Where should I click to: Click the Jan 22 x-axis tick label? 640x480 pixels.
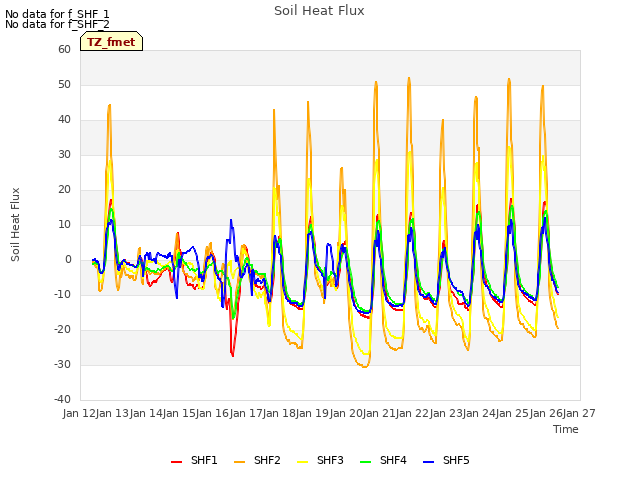pyautogui.click(x=413, y=413)
